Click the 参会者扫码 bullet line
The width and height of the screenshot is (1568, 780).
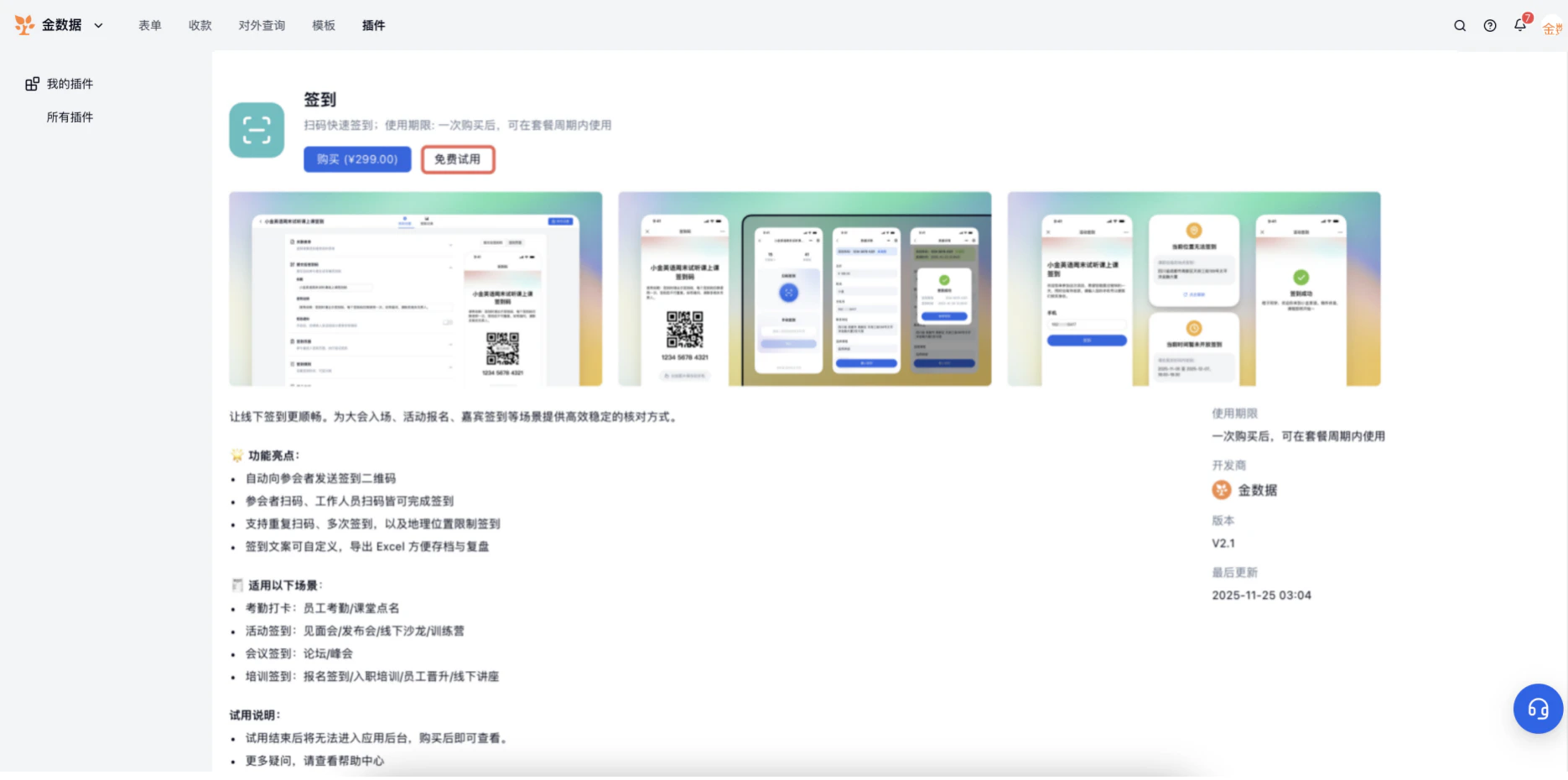point(350,502)
